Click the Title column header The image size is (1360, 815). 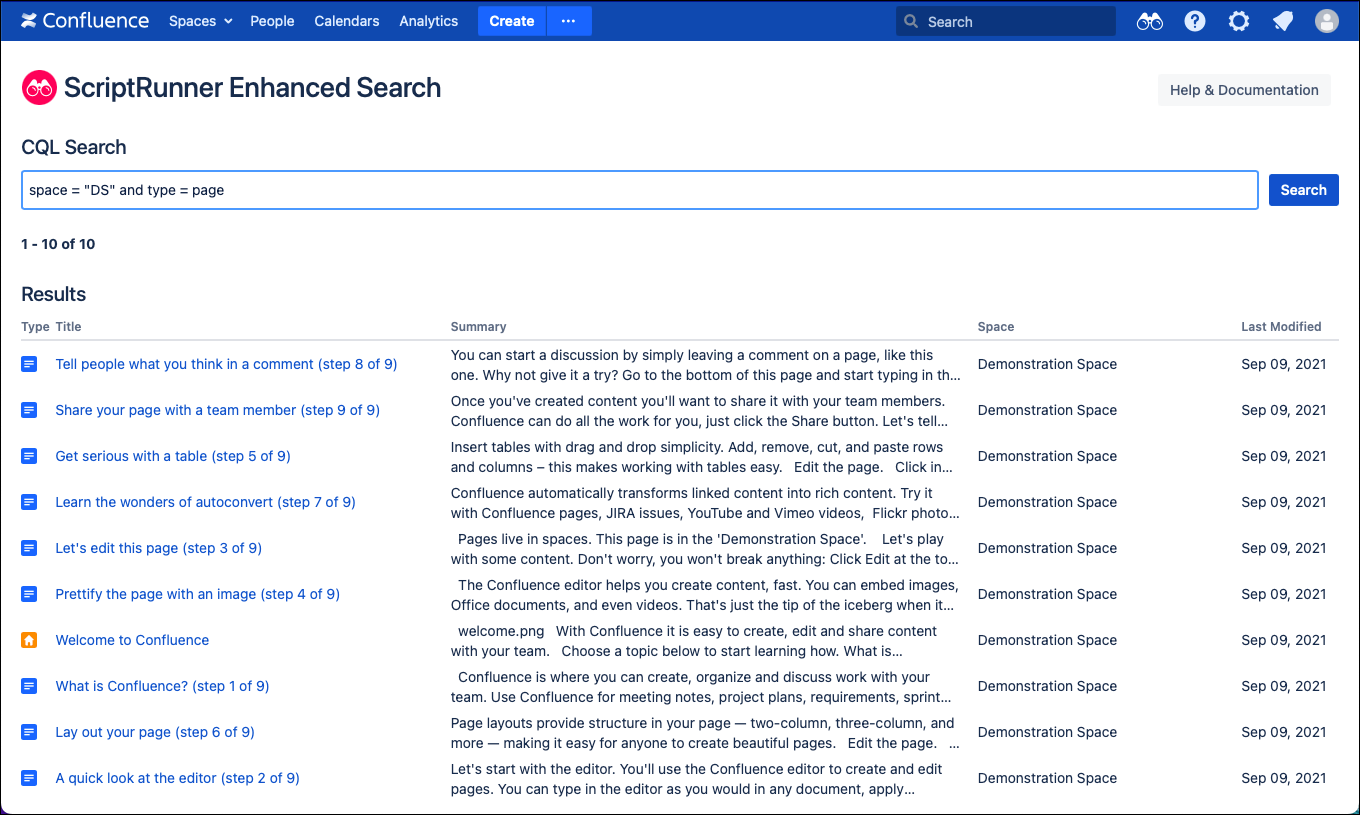coord(69,327)
